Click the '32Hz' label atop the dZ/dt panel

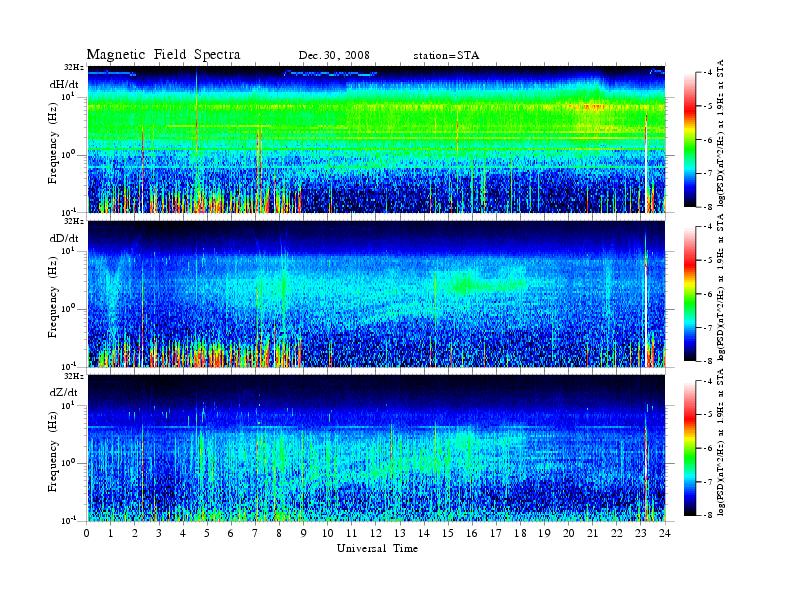[x=73, y=376]
